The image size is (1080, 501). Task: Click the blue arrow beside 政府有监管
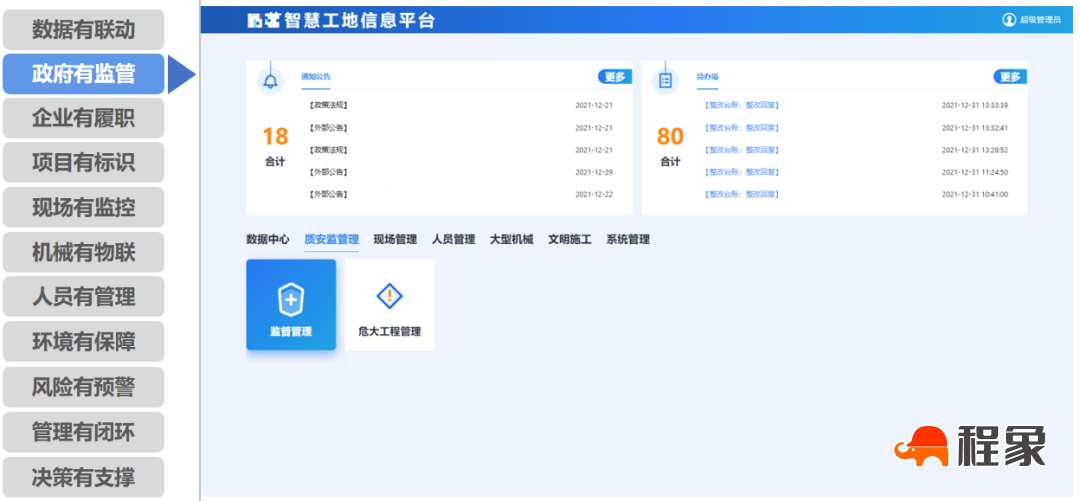coord(180,74)
